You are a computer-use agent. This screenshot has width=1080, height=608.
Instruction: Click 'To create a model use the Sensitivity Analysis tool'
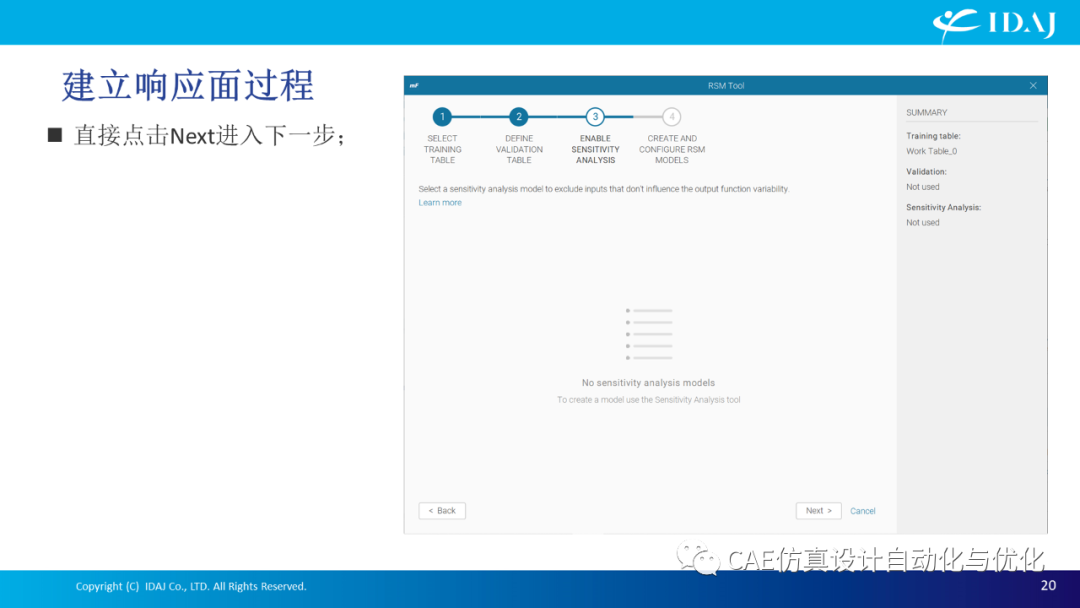click(648, 399)
